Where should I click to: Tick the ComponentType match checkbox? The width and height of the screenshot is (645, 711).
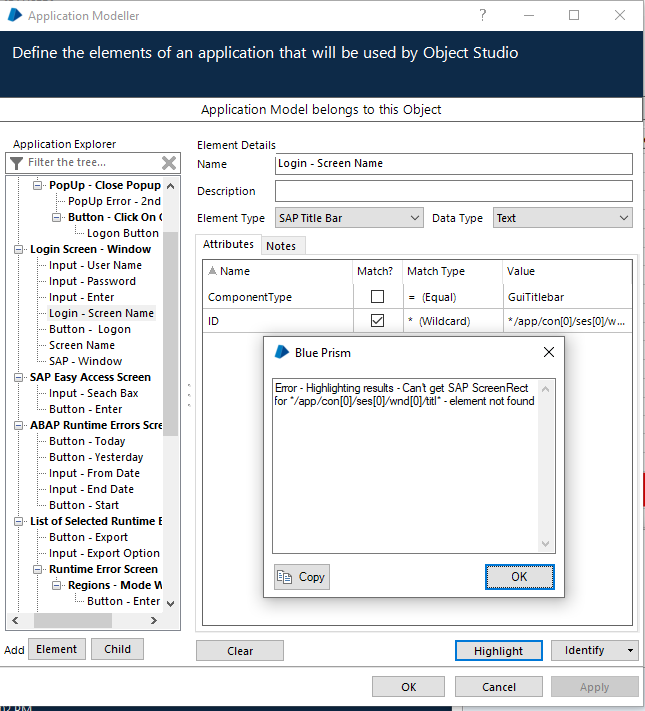point(377,297)
